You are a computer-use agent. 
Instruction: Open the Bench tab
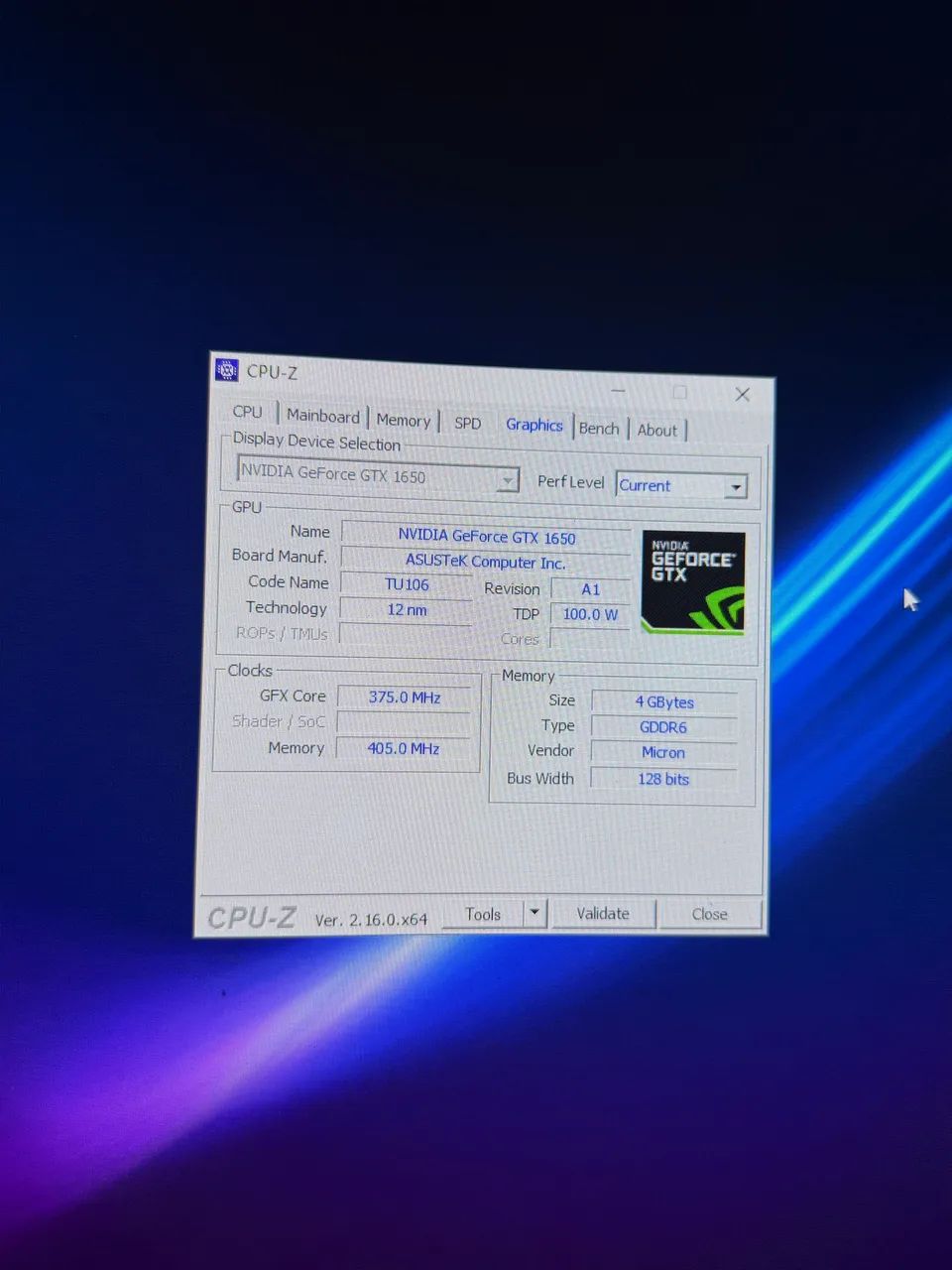pos(599,428)
